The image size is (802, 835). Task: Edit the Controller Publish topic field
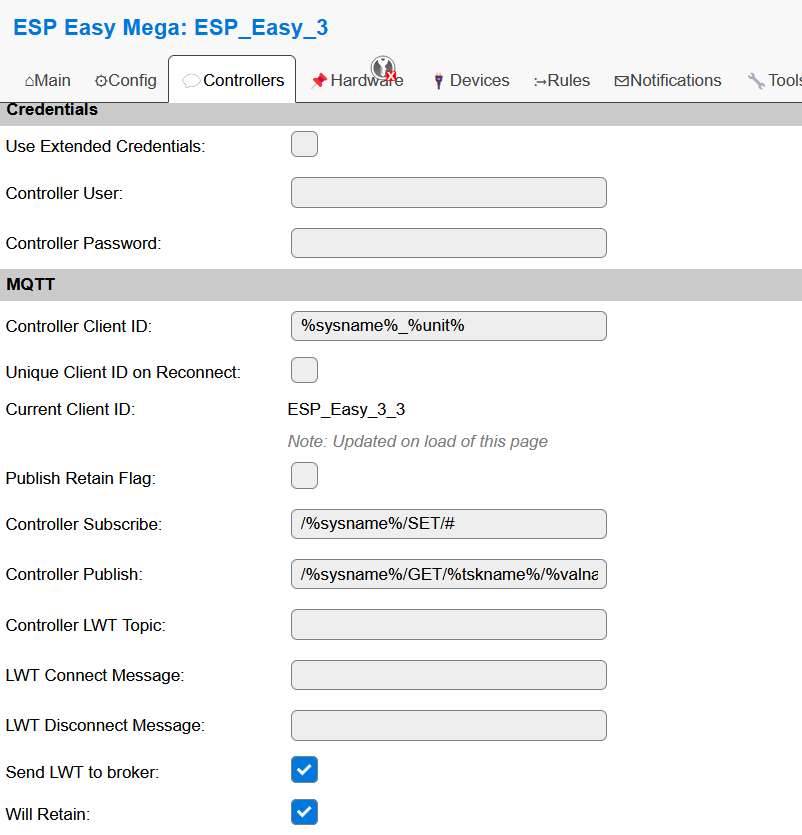tap(448, 574)
